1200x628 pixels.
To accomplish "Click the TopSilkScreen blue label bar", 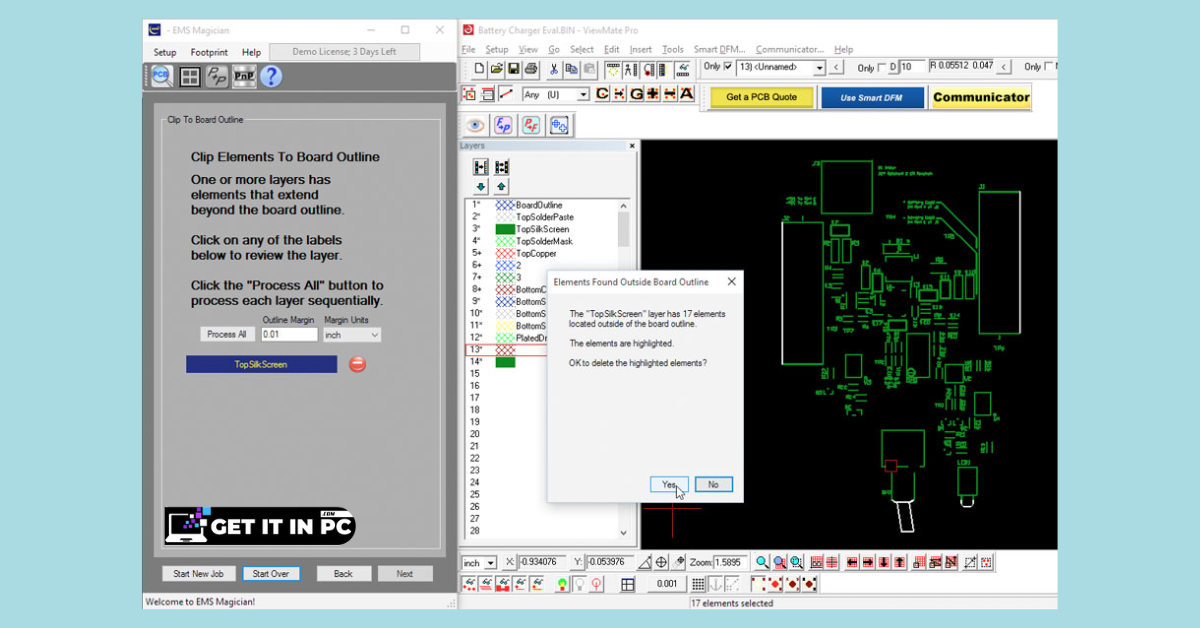I will point(261,364).
